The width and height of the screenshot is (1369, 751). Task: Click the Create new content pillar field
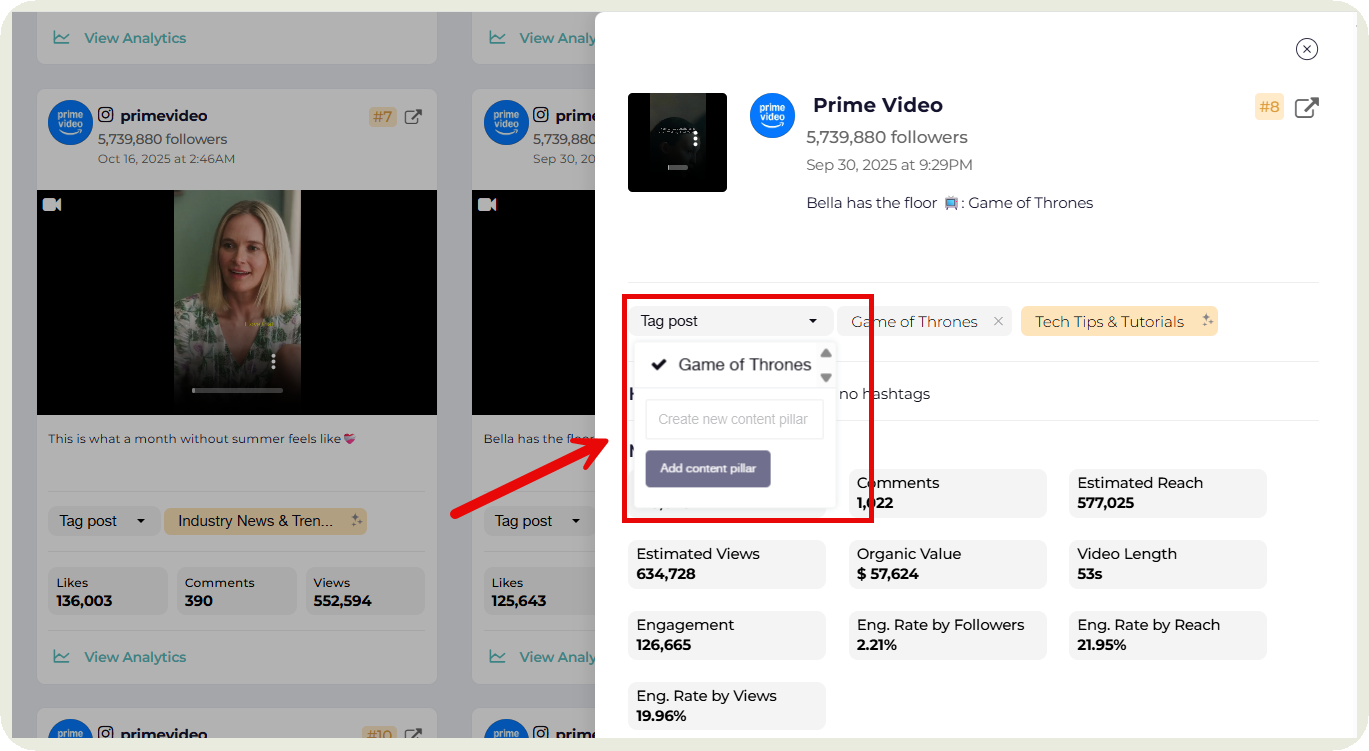[734, 420]
